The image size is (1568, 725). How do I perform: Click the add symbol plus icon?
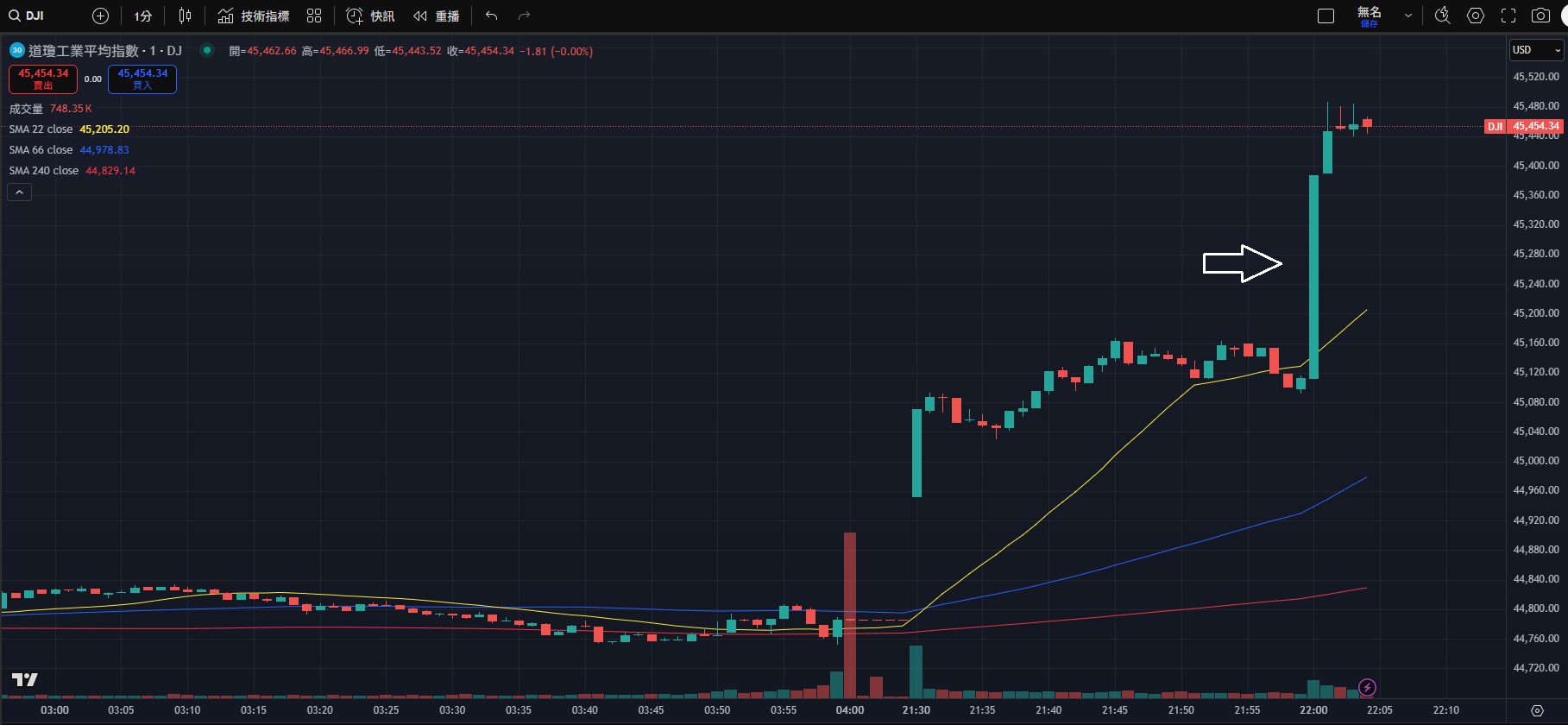tap(100, 16)
